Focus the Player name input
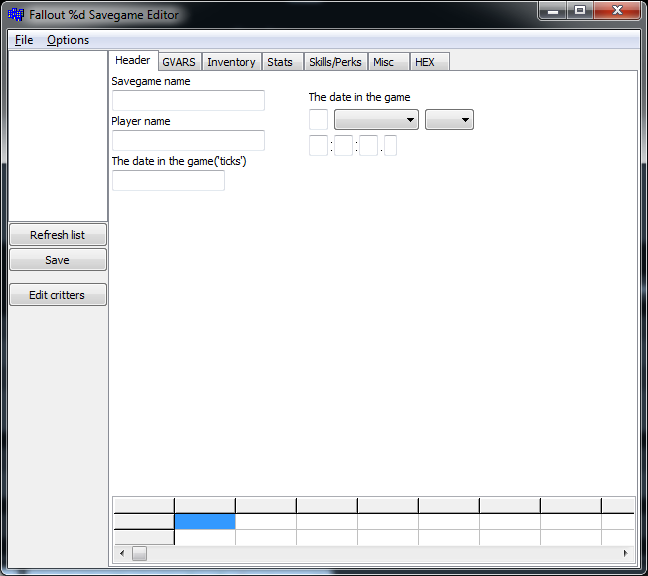Viewport: 648px width, 576px height. click(188, 140)
